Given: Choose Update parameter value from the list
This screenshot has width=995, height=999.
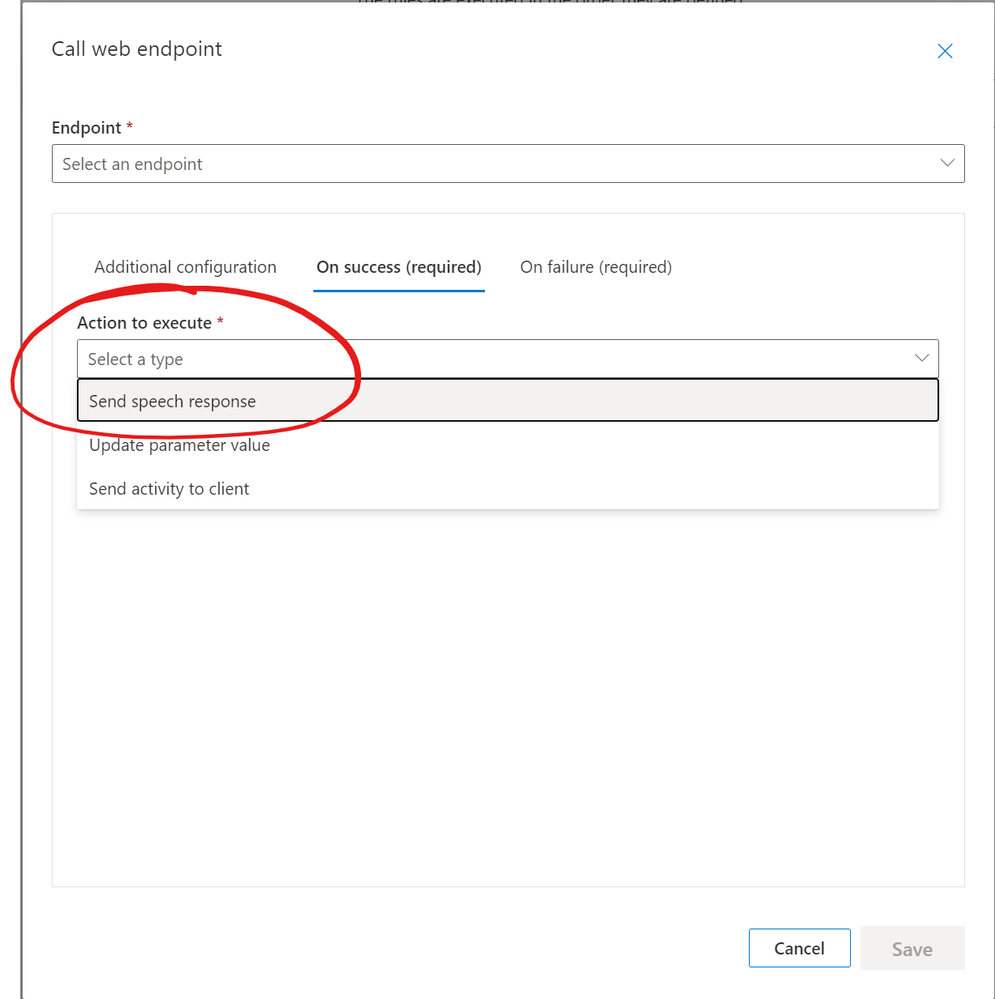Looking at the screenshot, I should coord(179,445).
